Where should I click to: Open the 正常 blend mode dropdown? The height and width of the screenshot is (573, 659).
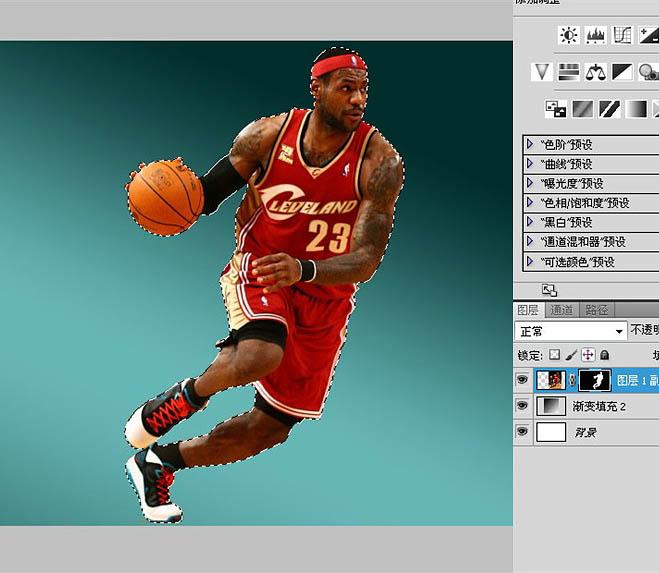coord(571,331)
